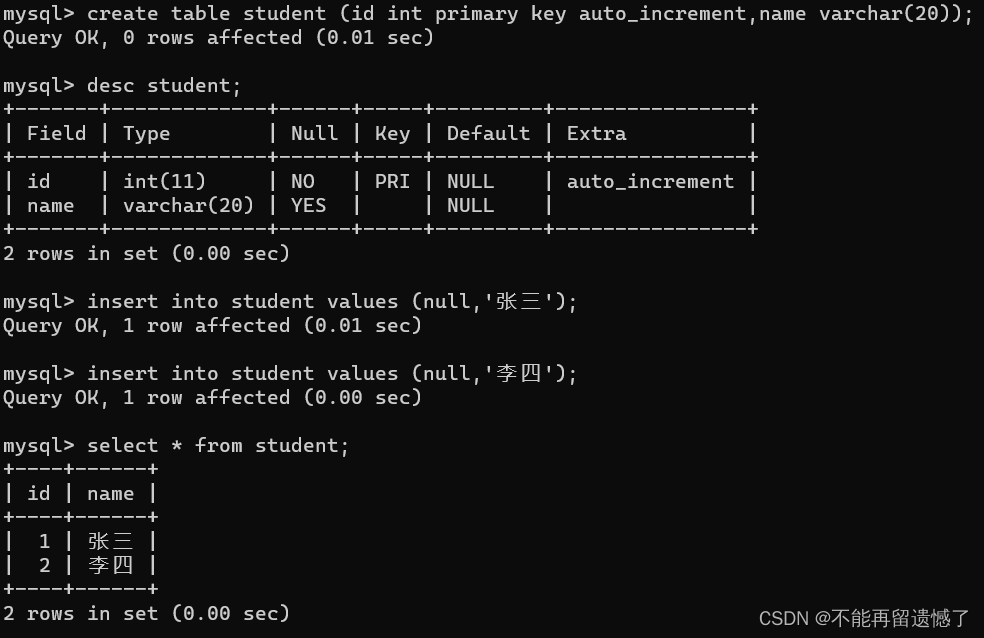Select the 'Type' column header

[147, 134]
